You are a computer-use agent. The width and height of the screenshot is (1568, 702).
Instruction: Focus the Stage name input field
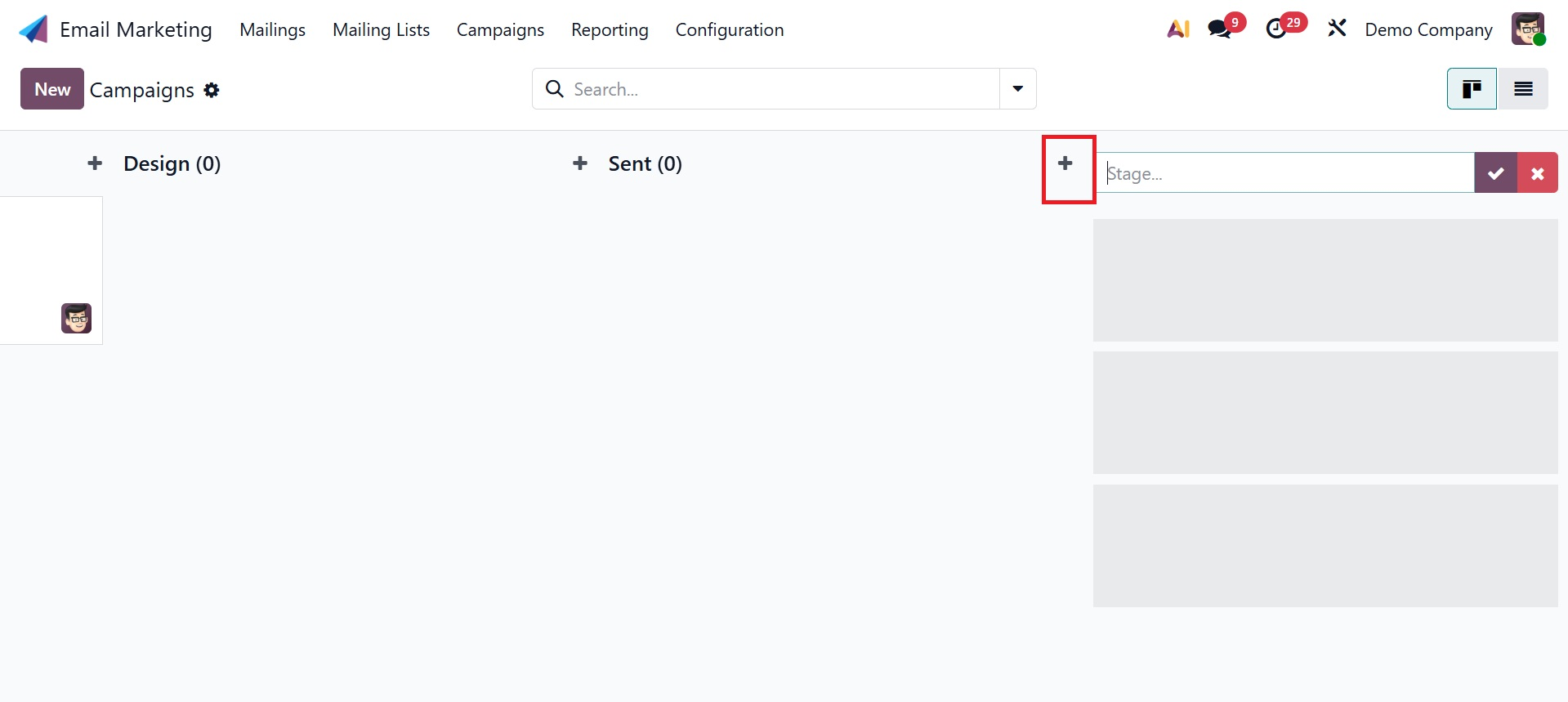pos(1284,173)
